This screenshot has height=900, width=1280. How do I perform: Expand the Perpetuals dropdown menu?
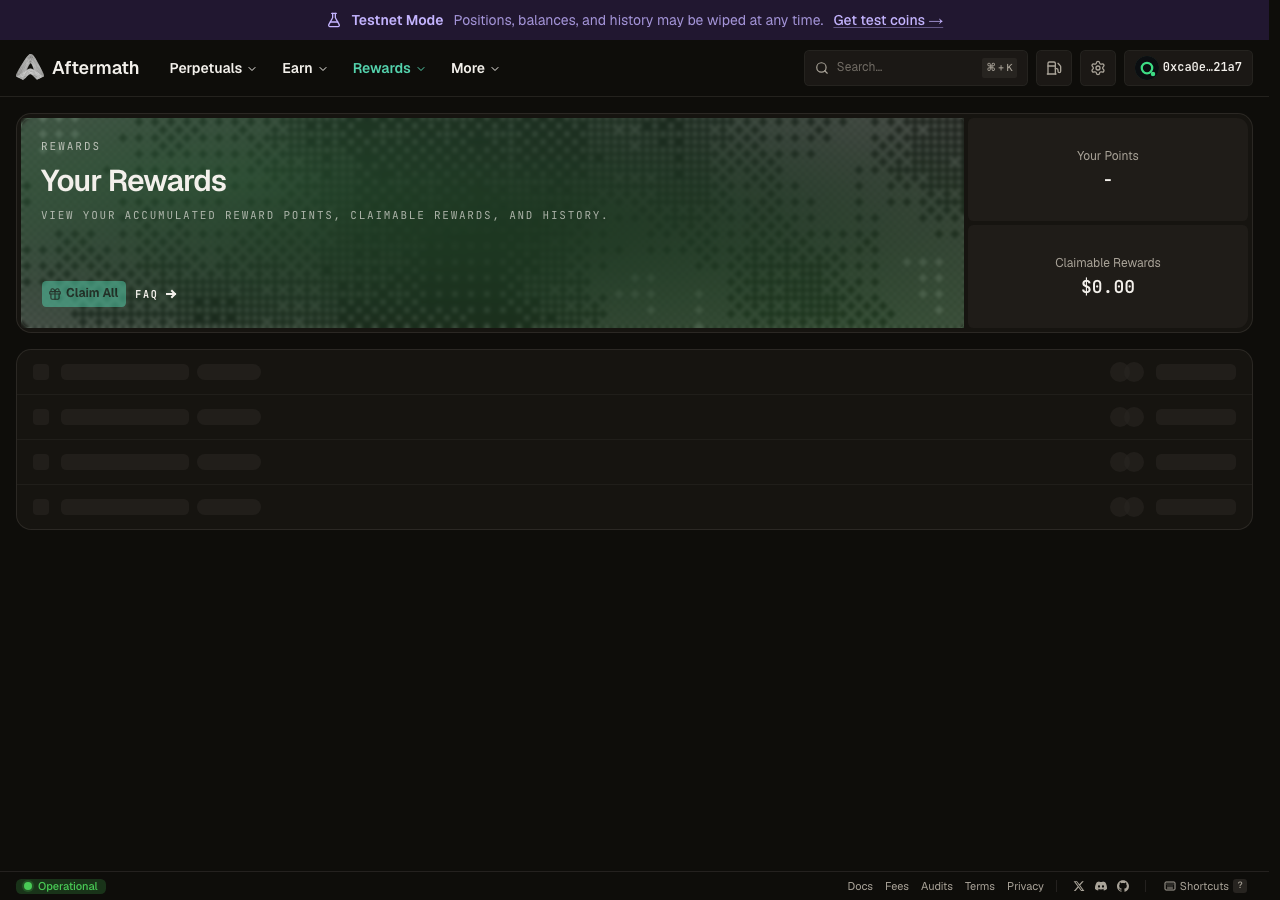(213, 68)
